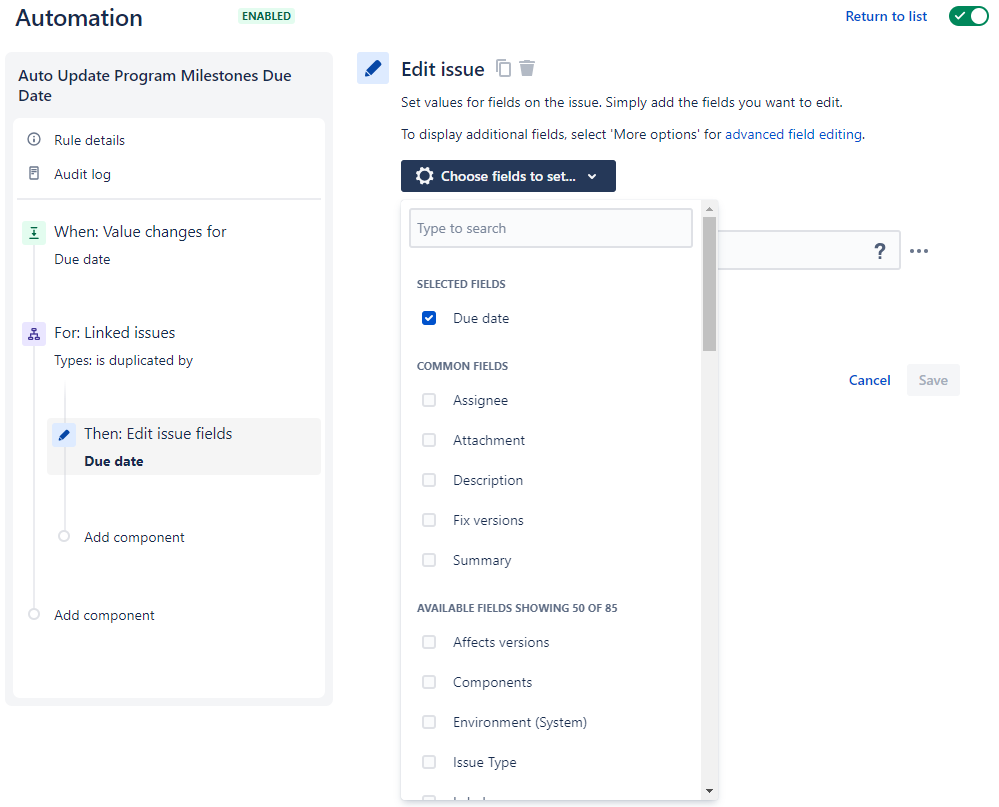
Task: Click the Assignee field label
Action: tap(480, 401)
